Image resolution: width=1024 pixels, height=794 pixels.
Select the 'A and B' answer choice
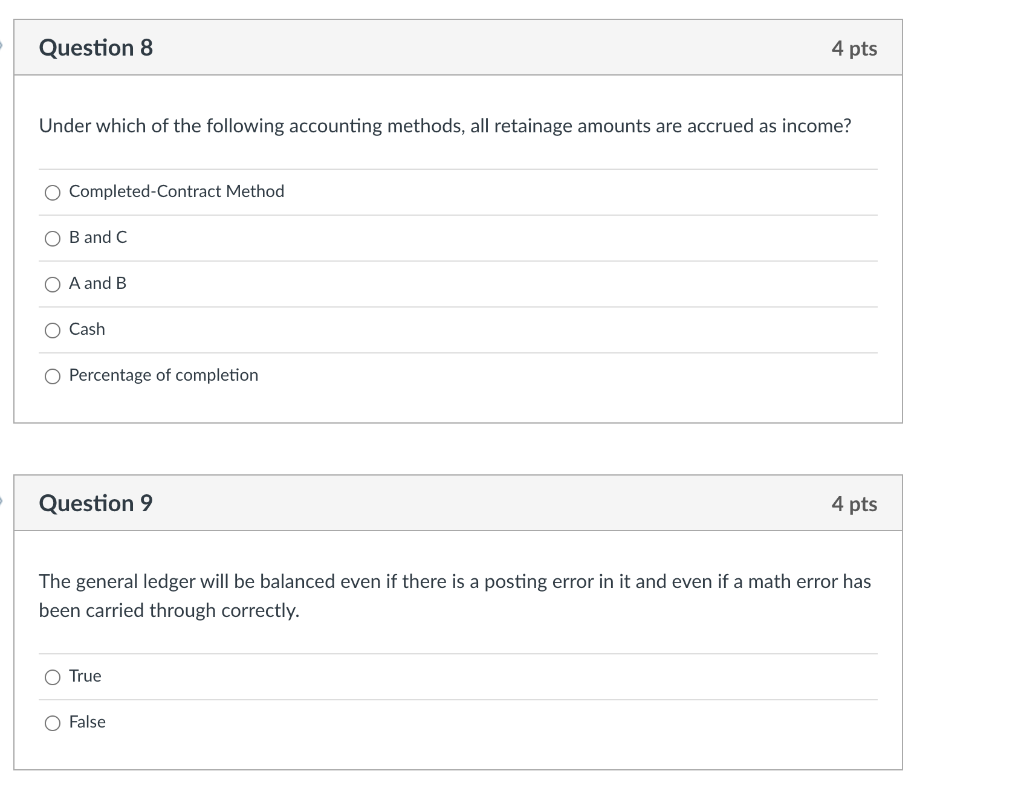52,284
